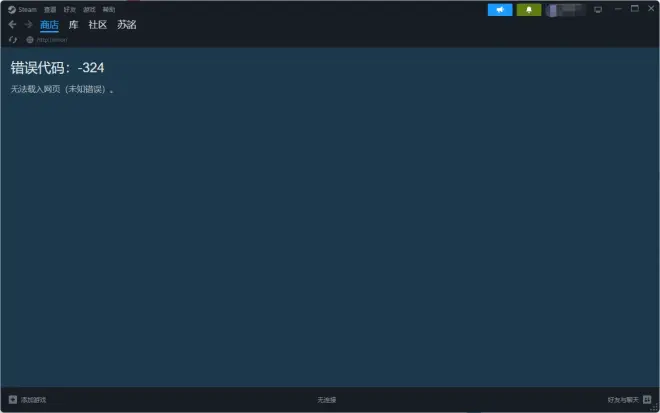Open the 查看 (View) menu
This screenshot has width=660, height=413.
click(50, 9)
